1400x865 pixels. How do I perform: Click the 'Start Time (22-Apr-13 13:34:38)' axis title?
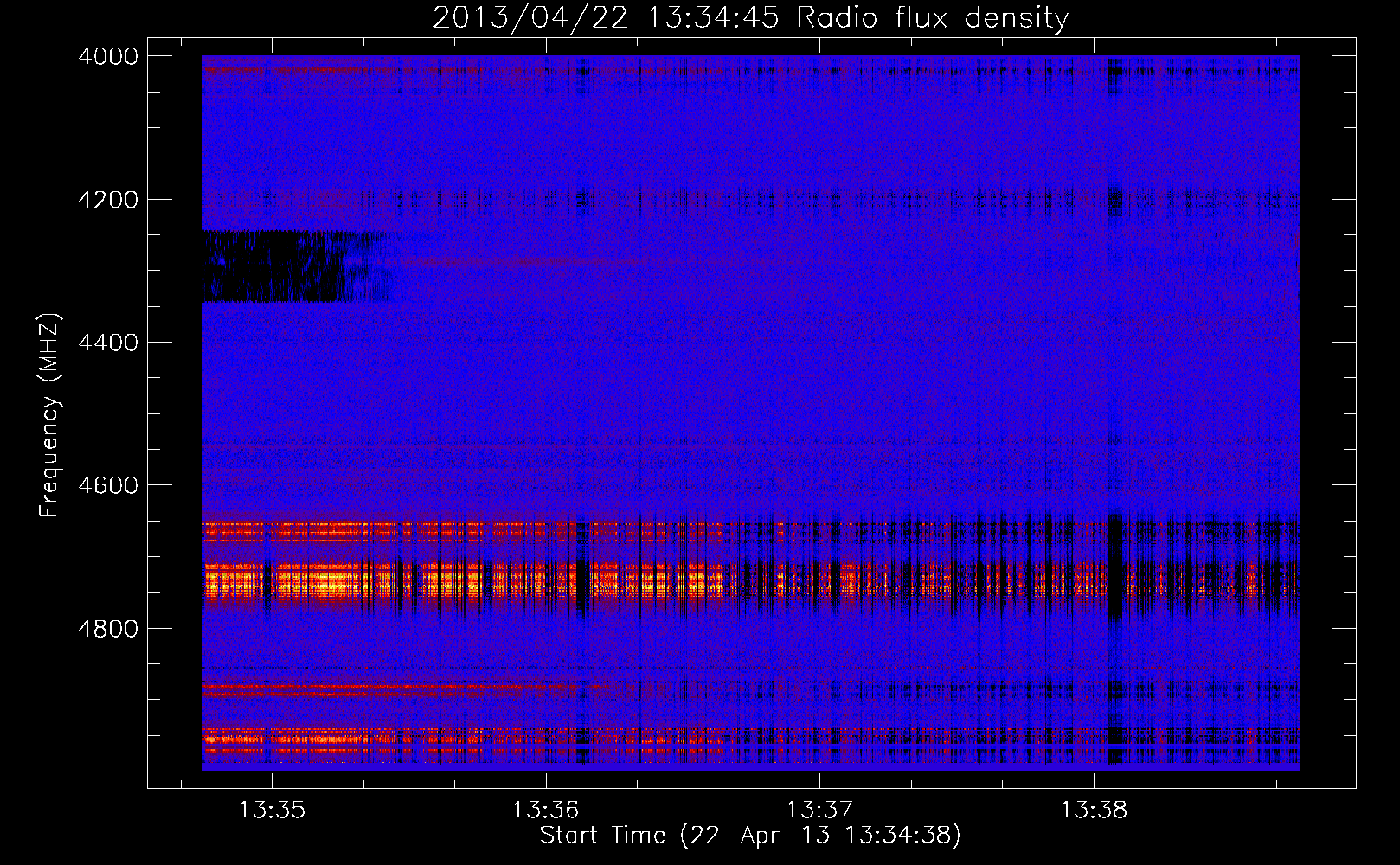click(750, 836)
